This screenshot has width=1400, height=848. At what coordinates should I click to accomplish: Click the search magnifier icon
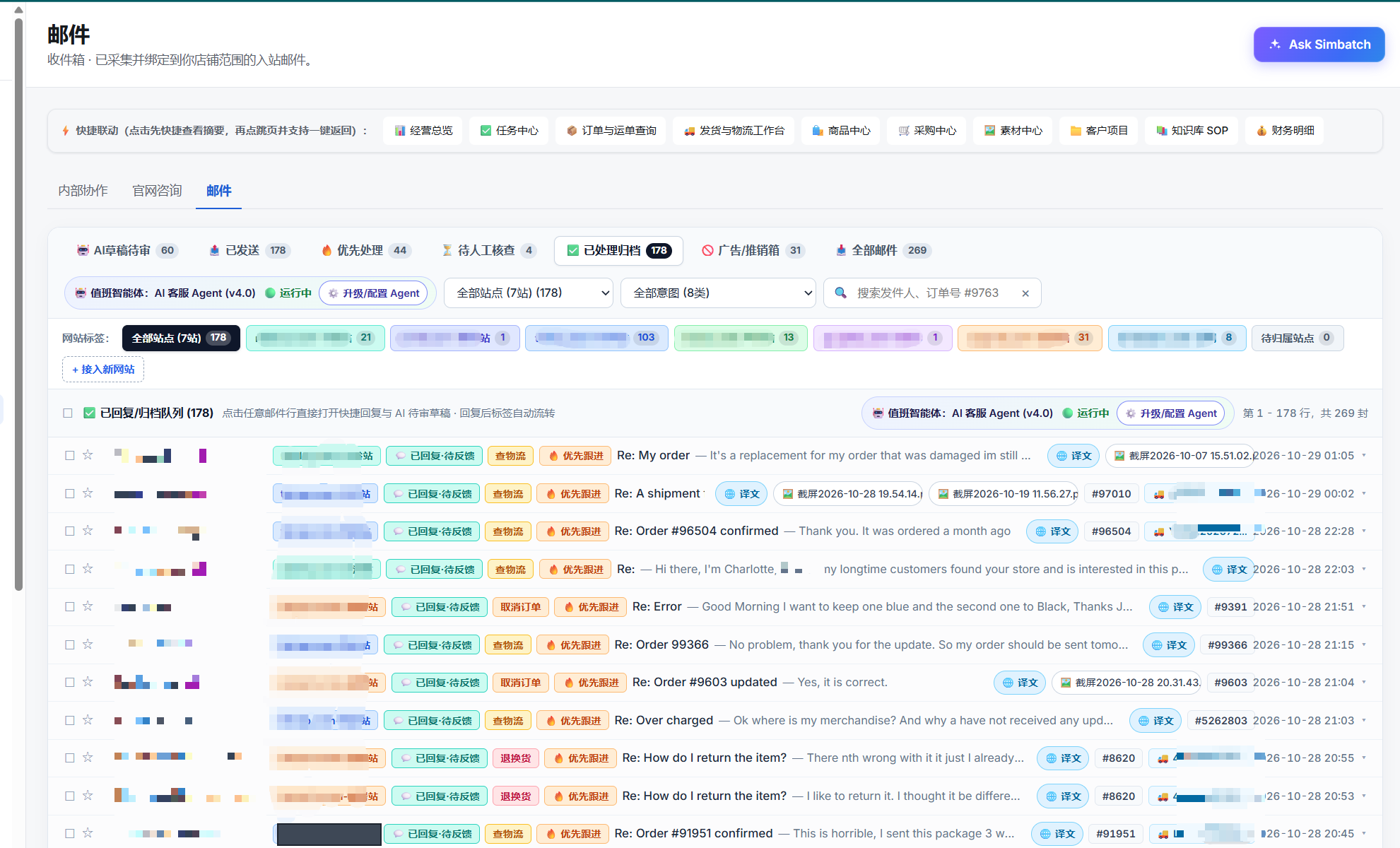(841, 293)
